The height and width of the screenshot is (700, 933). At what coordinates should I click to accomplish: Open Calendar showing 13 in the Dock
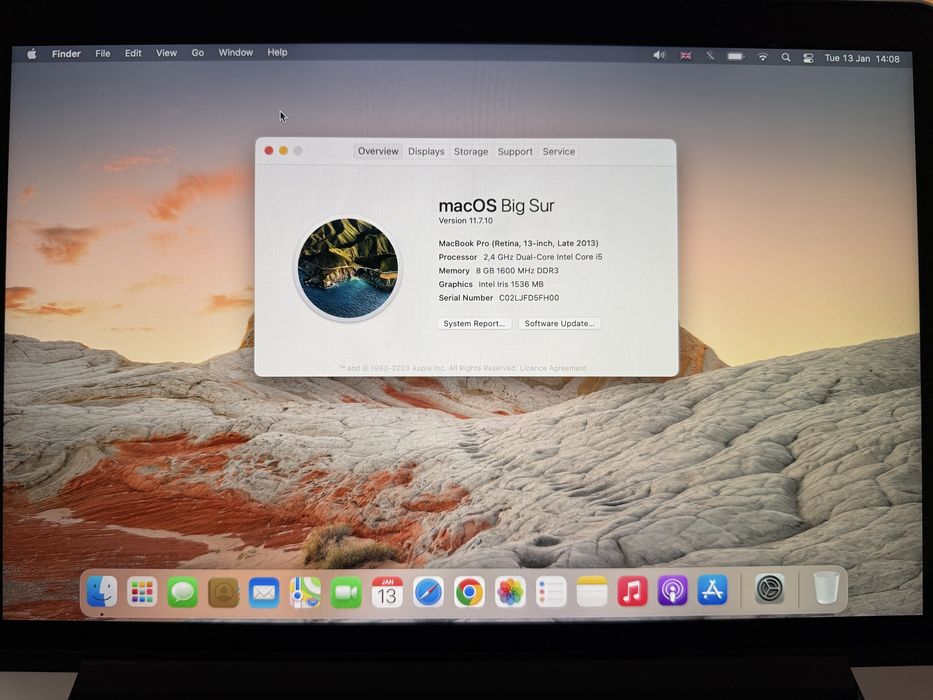[387, 592]
